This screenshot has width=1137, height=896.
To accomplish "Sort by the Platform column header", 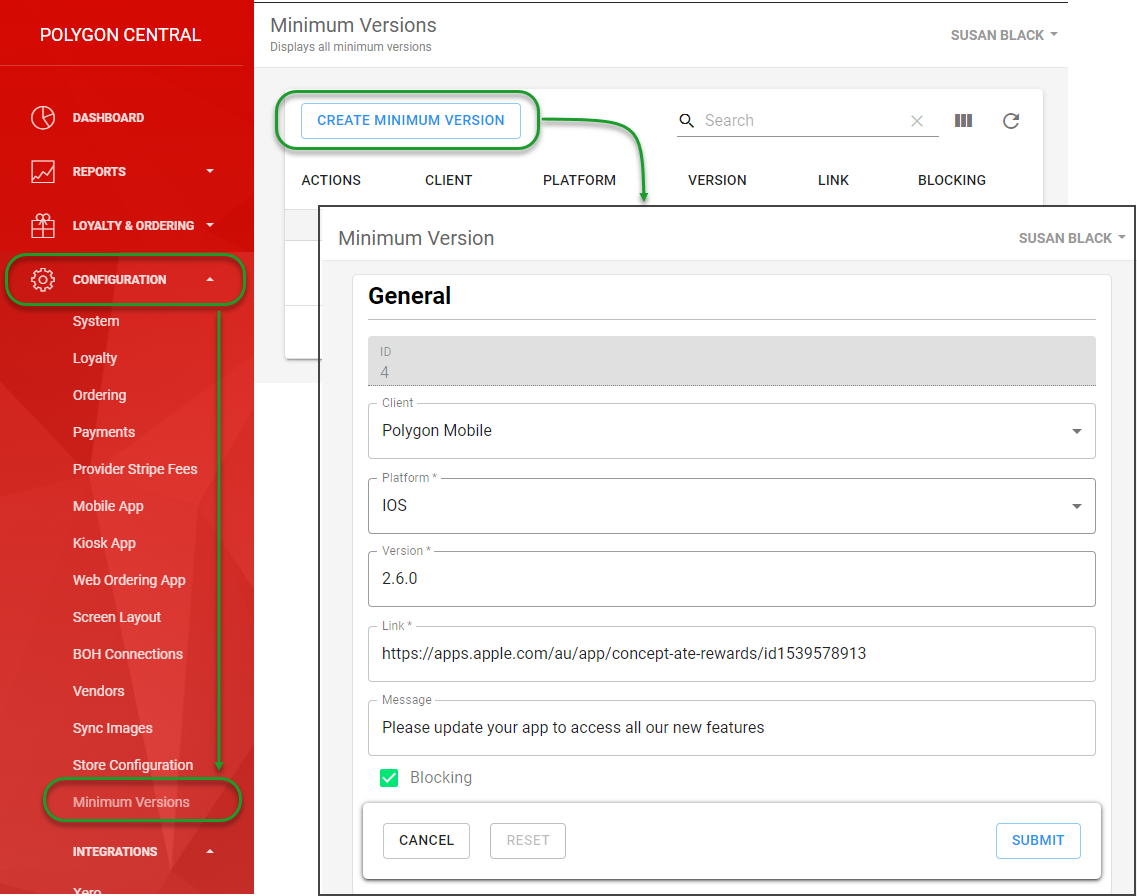I will [x=579, y=180].
